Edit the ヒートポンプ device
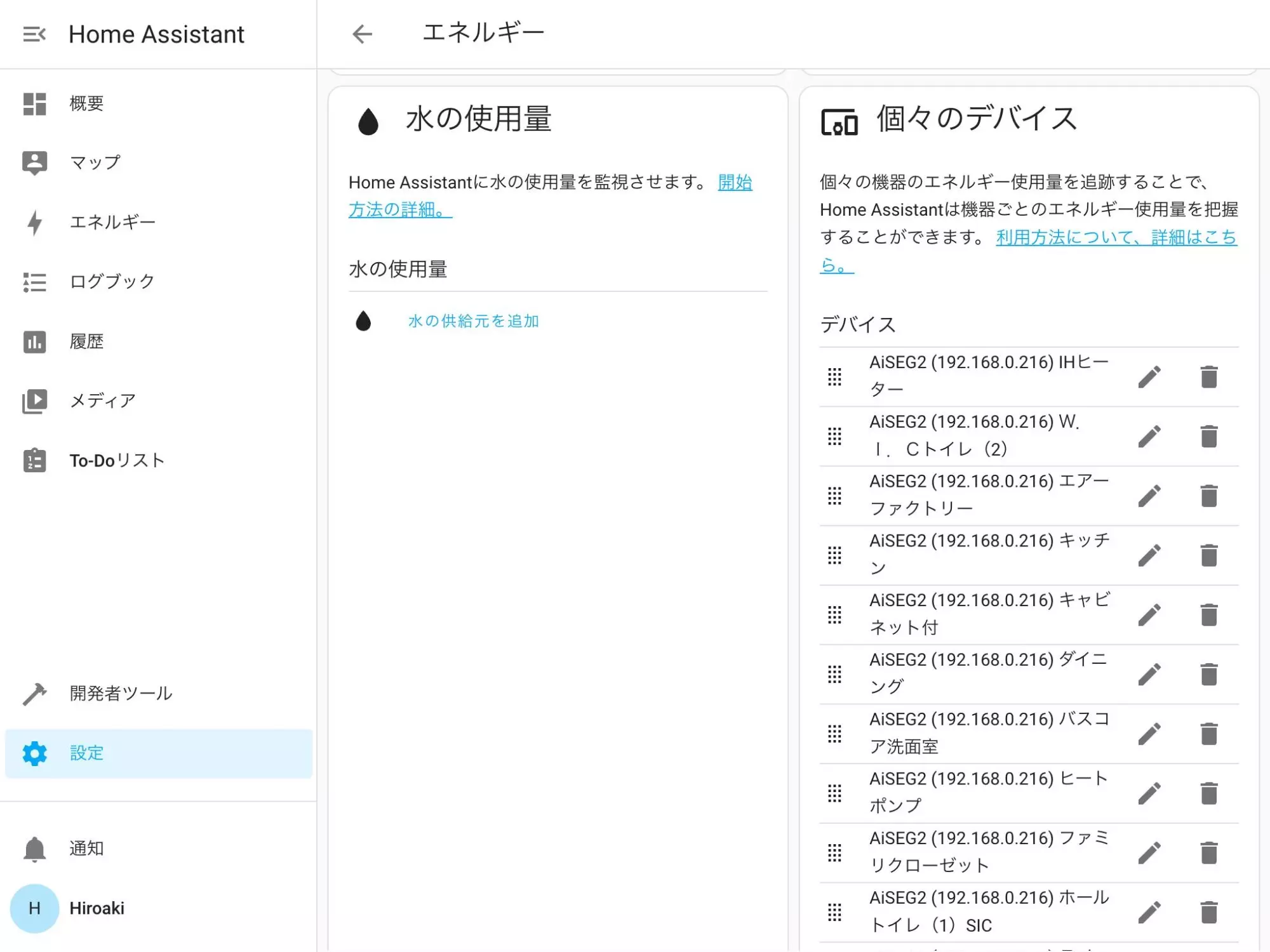The height and width of the screenshot is (952, 1270). (x=1149, y=793)
